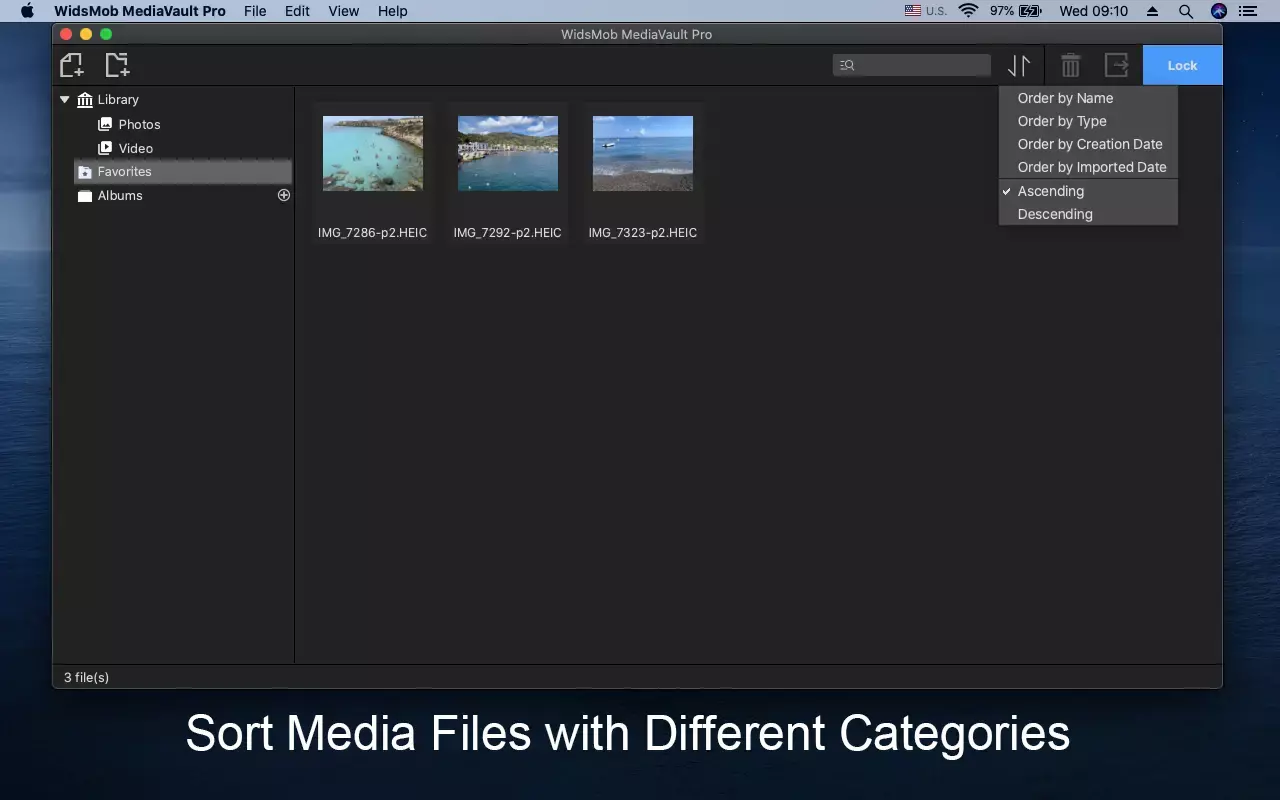1280x800 pixels.
Task: Open the View menu
Action: (343, 11)
